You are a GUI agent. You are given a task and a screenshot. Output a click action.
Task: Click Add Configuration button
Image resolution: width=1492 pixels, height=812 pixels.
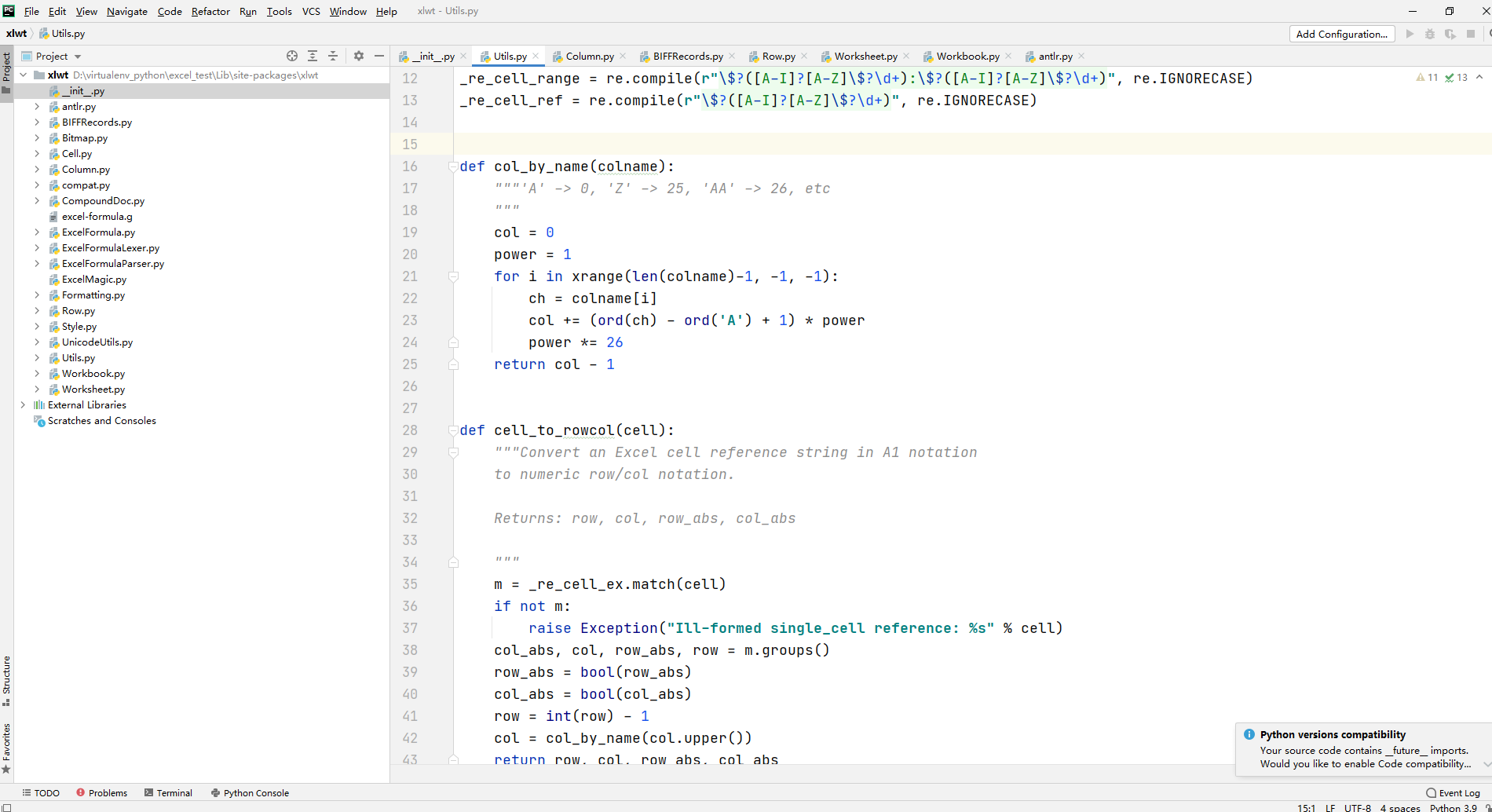[1342, 34]
